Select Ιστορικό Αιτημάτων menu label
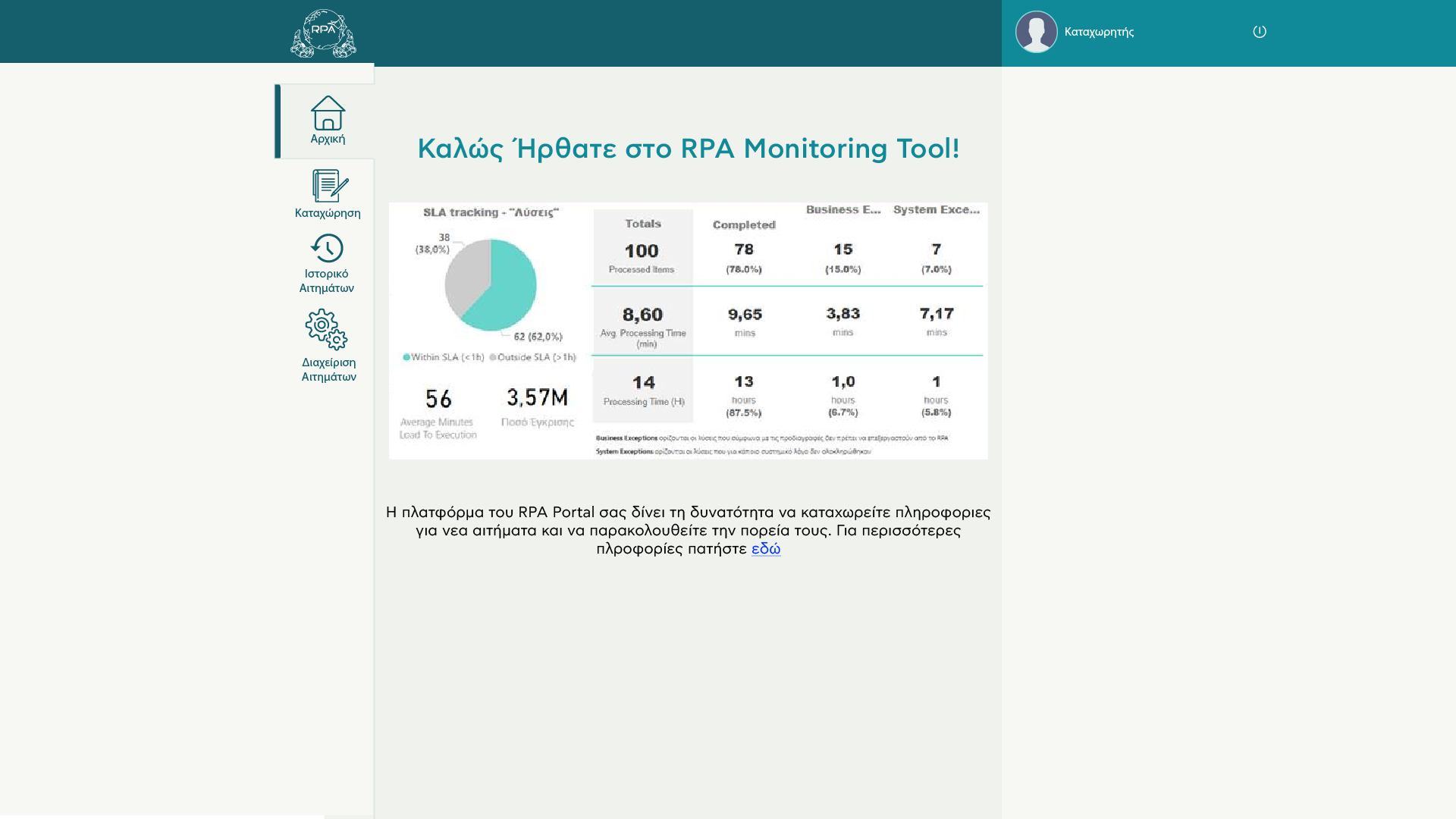Screen dimensions: 1456x819 pos(327,281)
